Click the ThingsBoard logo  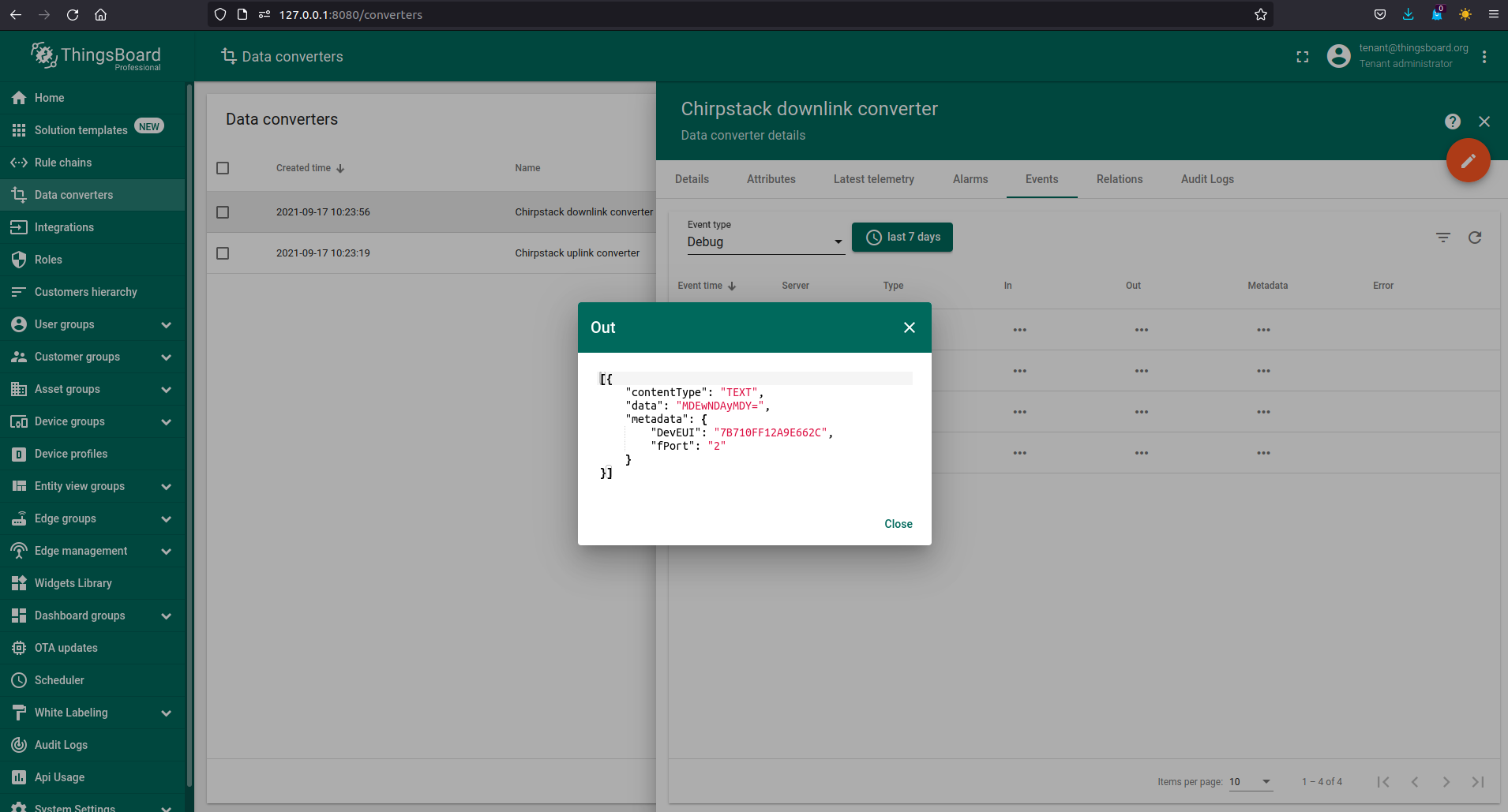(x=96, y=56)
